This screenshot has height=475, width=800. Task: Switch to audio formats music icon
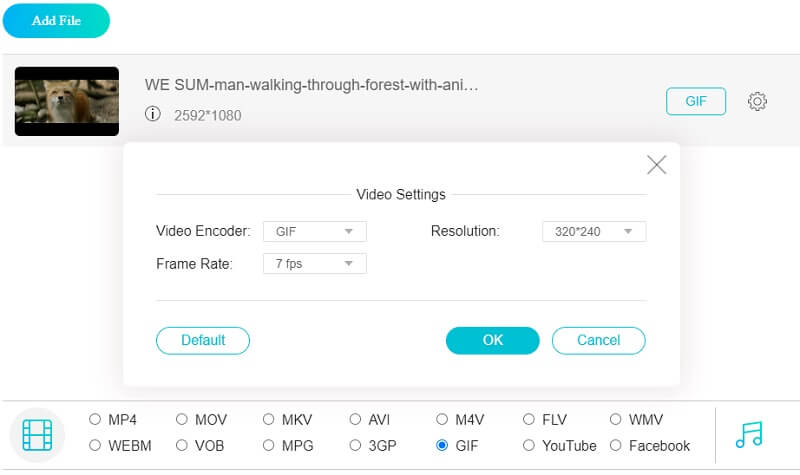pos(748,433)
